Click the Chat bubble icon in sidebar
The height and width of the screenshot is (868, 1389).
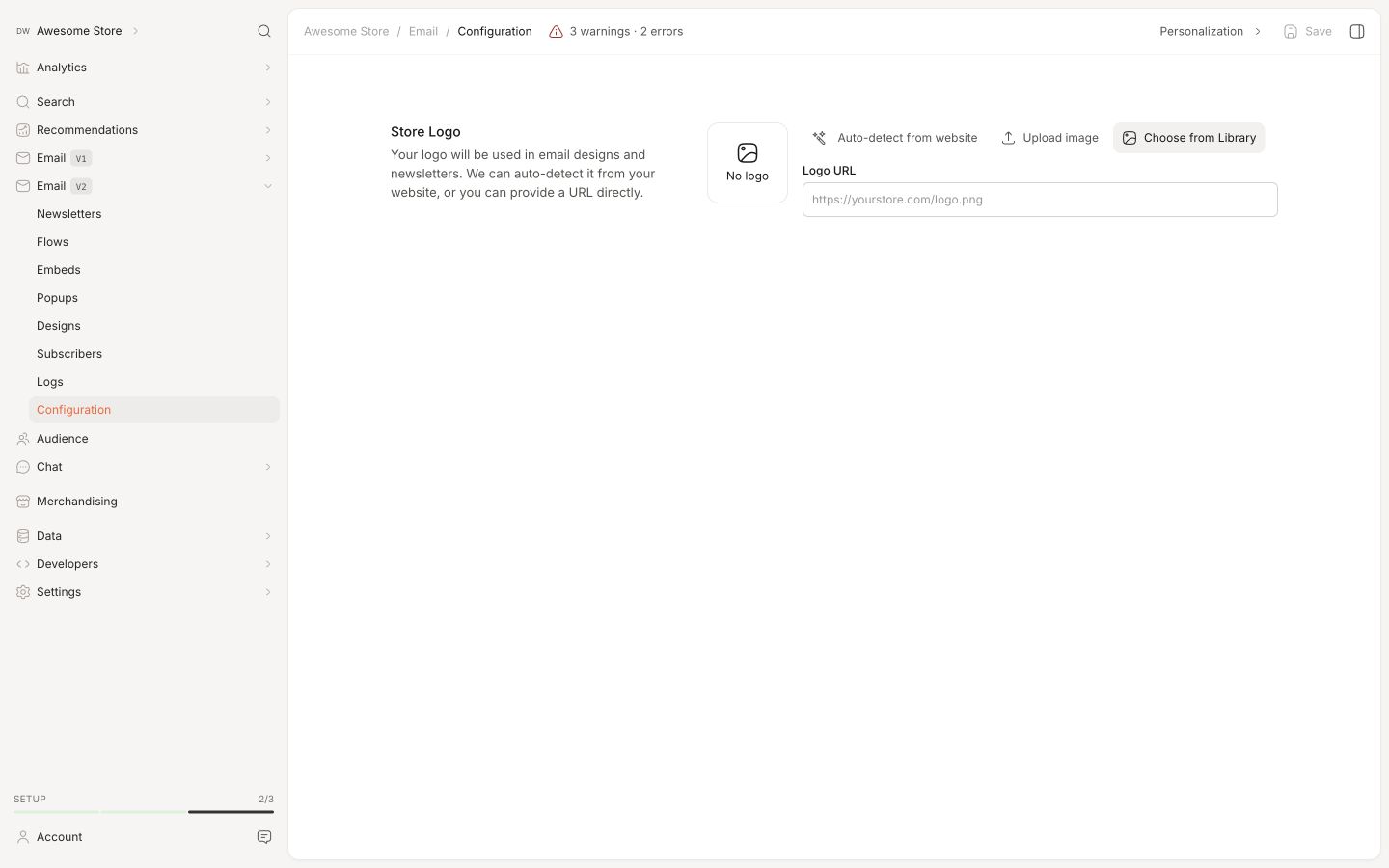pos(23,467)
